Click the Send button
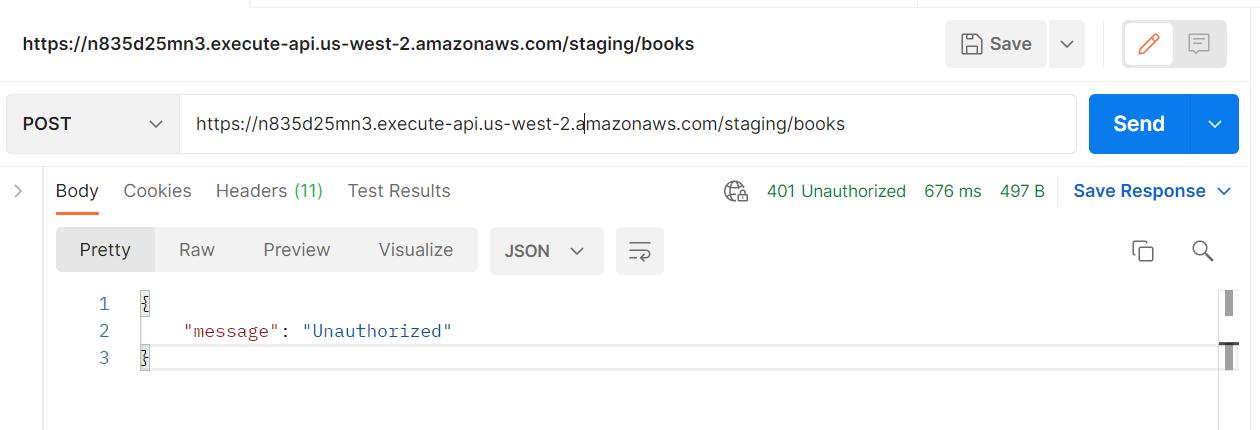 [1139, 124]
